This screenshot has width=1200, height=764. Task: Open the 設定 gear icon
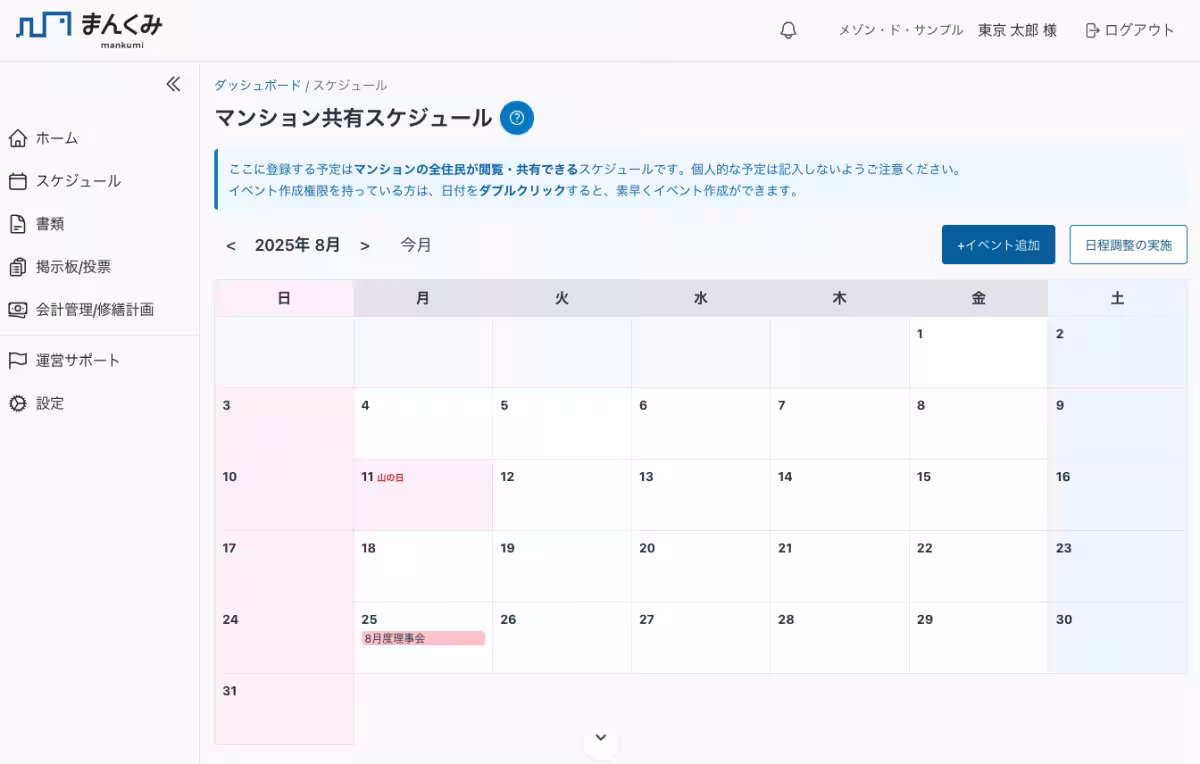[x=16, y=403]
